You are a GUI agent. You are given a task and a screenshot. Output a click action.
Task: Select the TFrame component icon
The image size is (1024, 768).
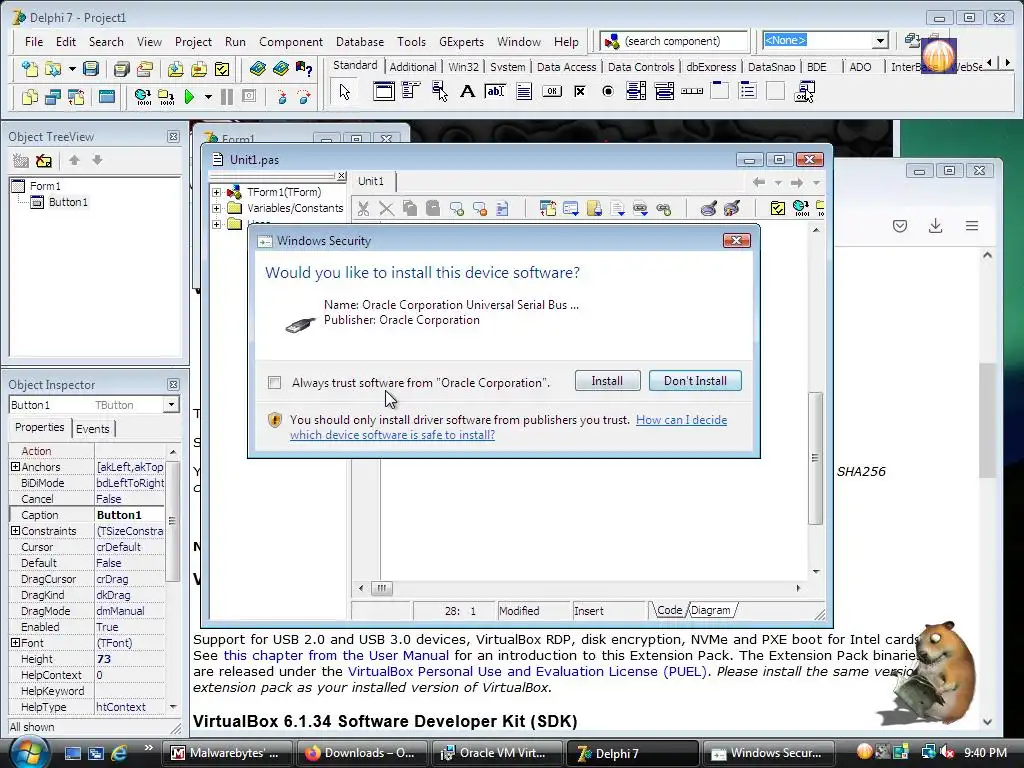point(383,91)
